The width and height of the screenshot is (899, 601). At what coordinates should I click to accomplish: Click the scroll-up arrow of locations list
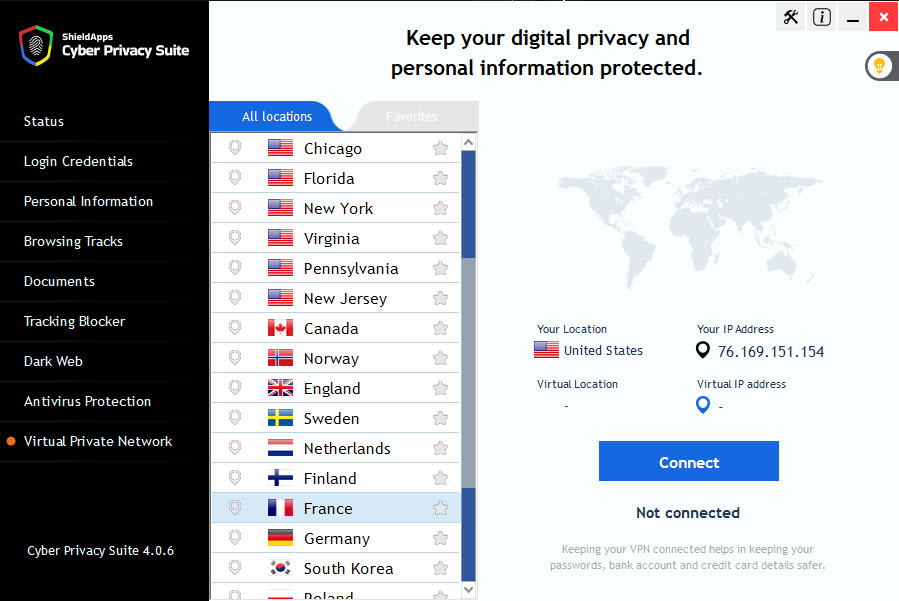[468, 142]
